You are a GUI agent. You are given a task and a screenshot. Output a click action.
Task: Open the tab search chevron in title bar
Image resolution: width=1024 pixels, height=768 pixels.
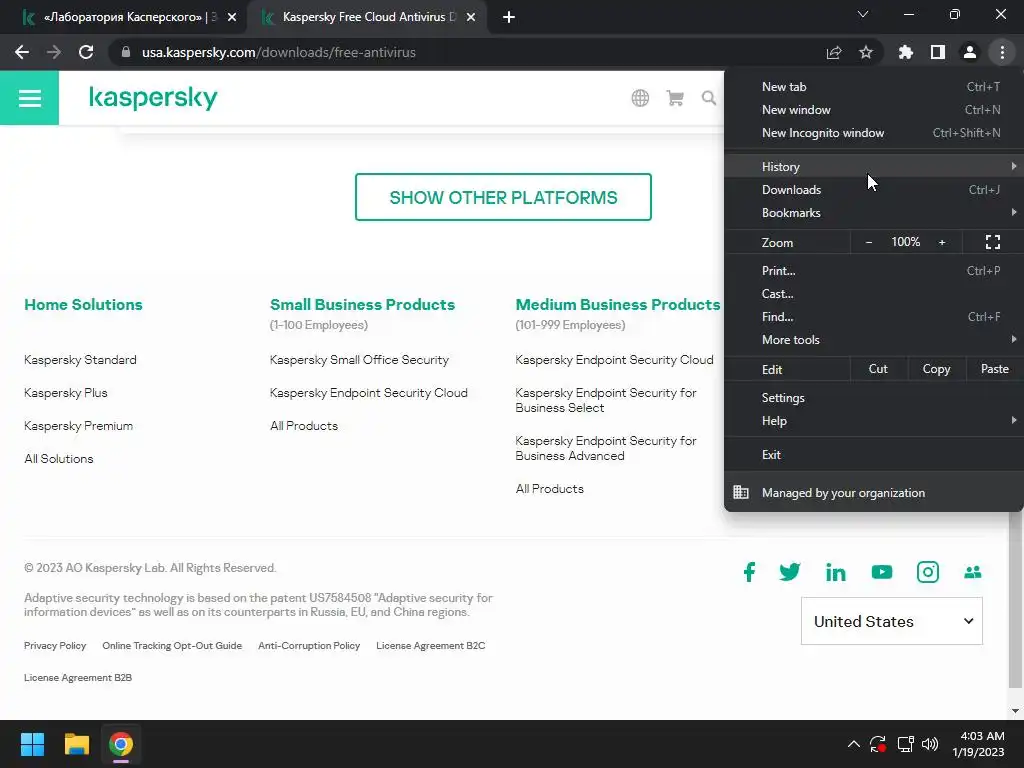(863, 14)
